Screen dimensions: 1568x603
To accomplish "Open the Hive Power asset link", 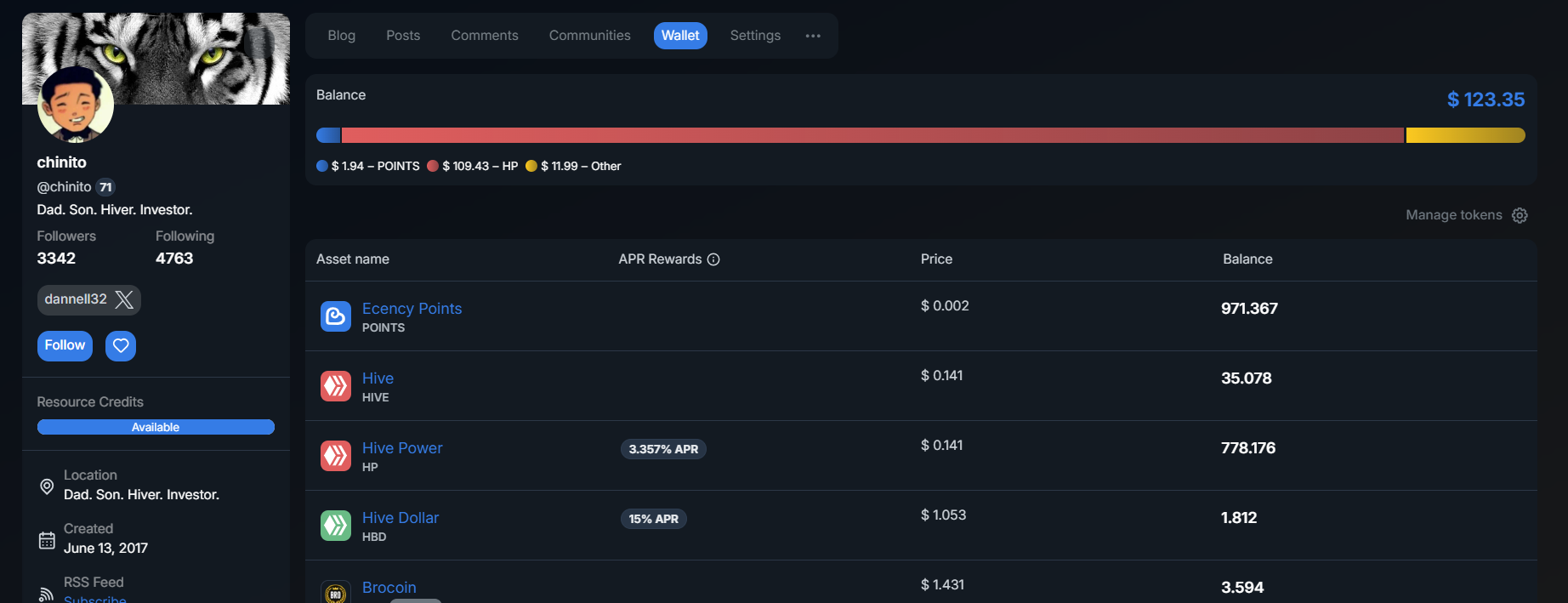I will pos(402,448).
